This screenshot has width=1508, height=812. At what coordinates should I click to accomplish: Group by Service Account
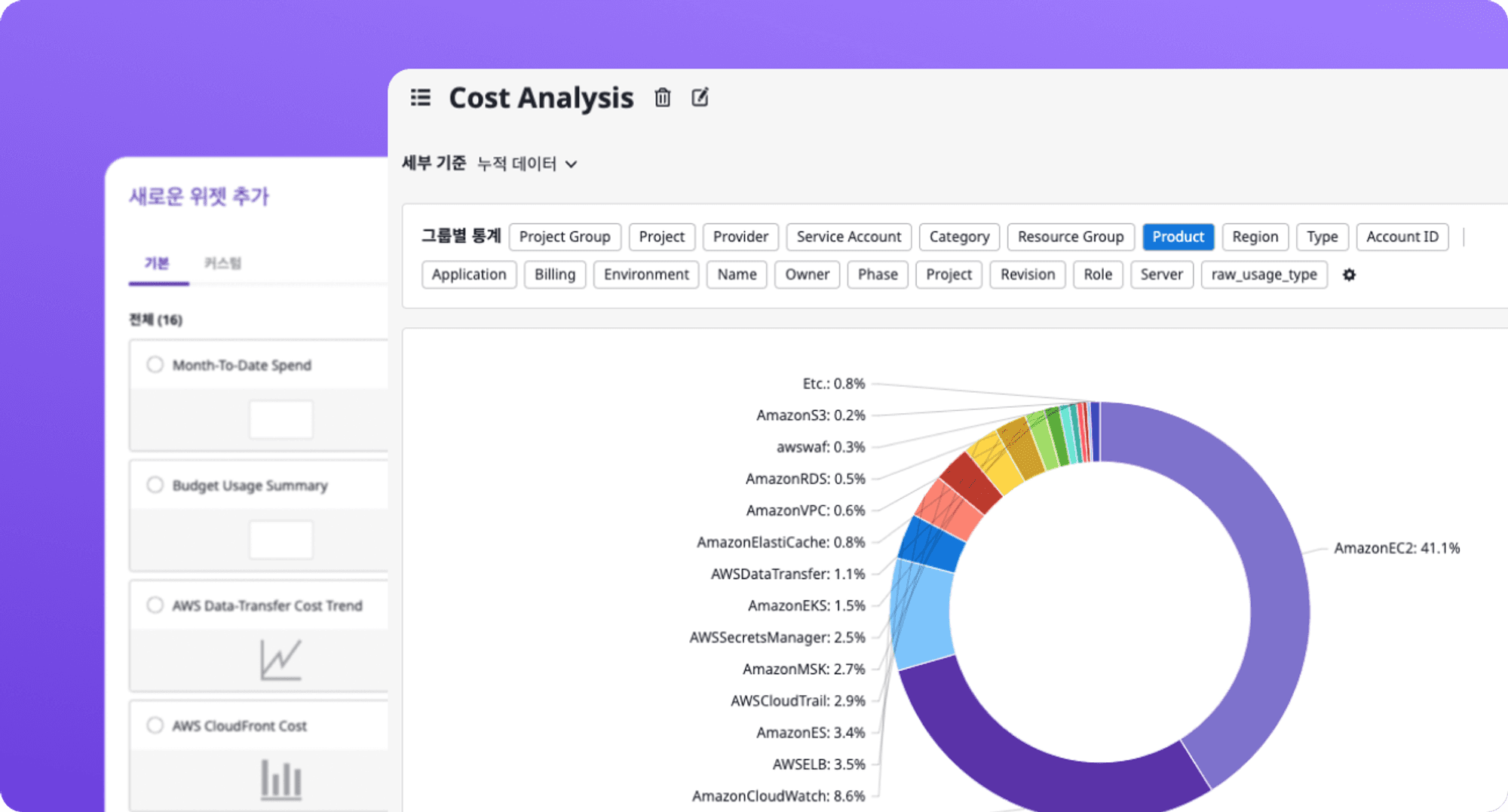849,237
